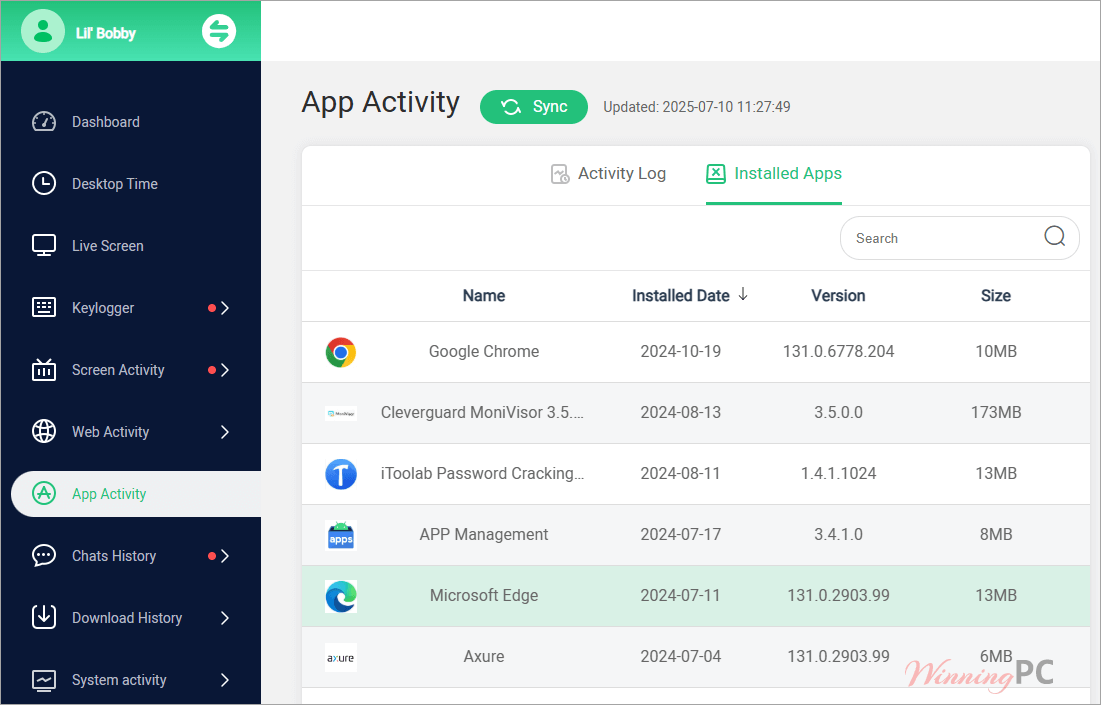Click the Desktop Time clock icon

[44, 183]
